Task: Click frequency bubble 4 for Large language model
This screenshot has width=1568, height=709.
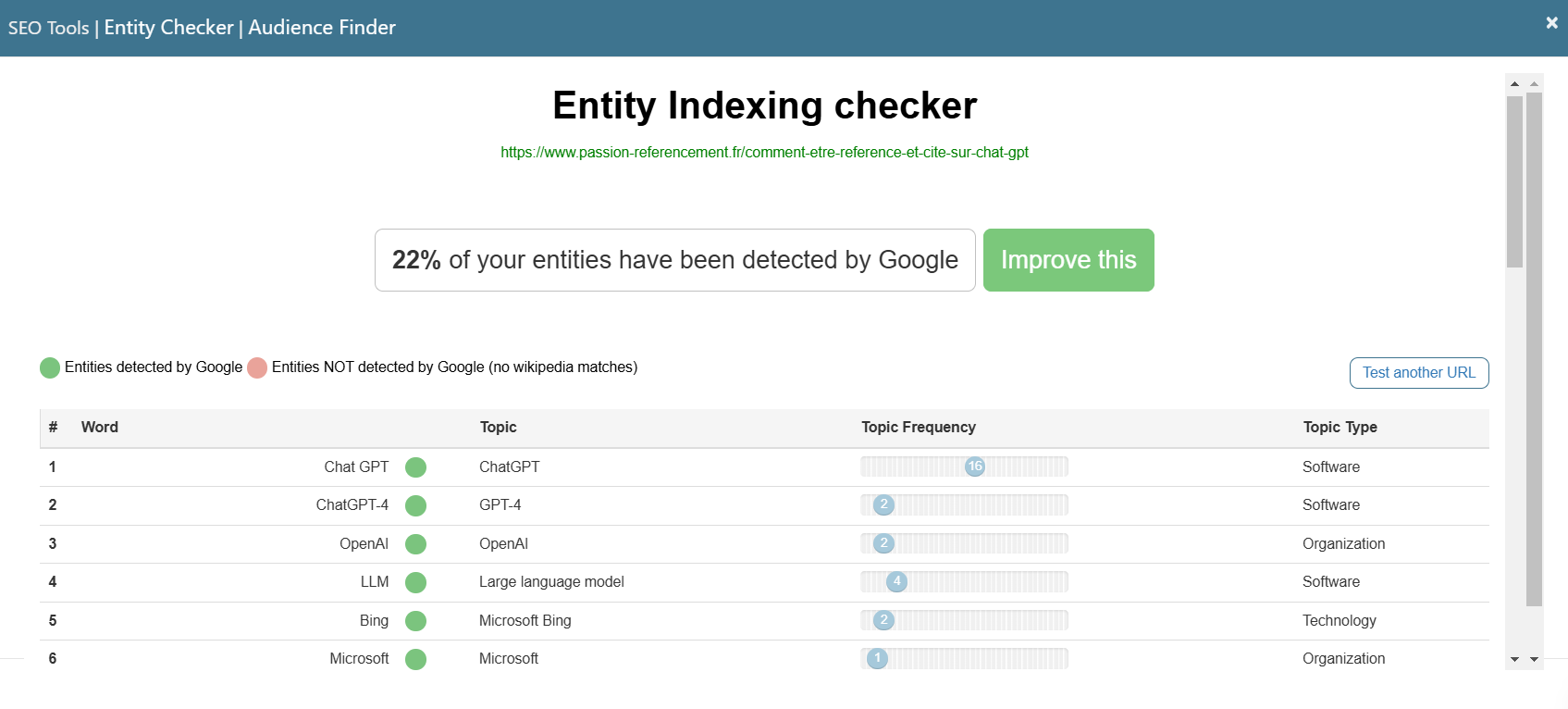Action: [x=896, y=581]
